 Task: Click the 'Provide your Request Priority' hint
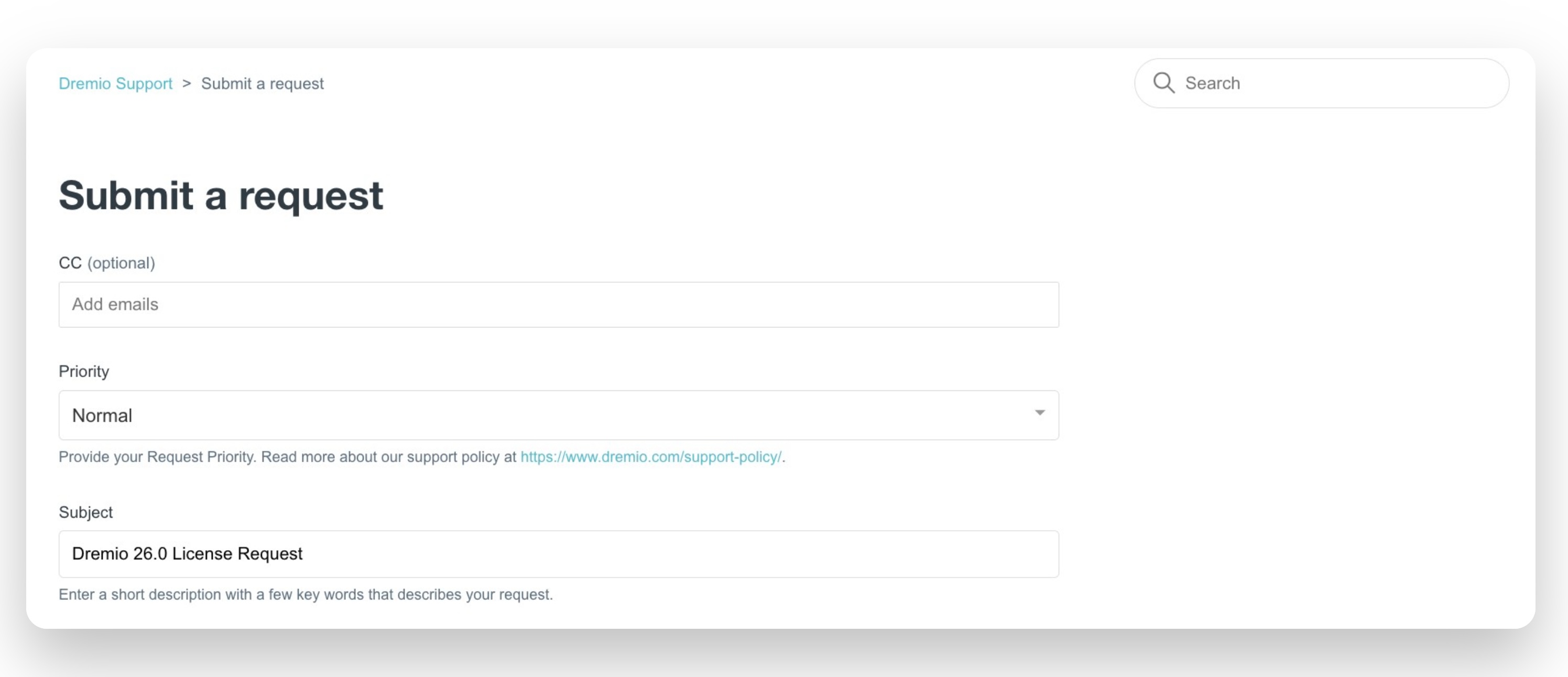click(x=157, y=457)
